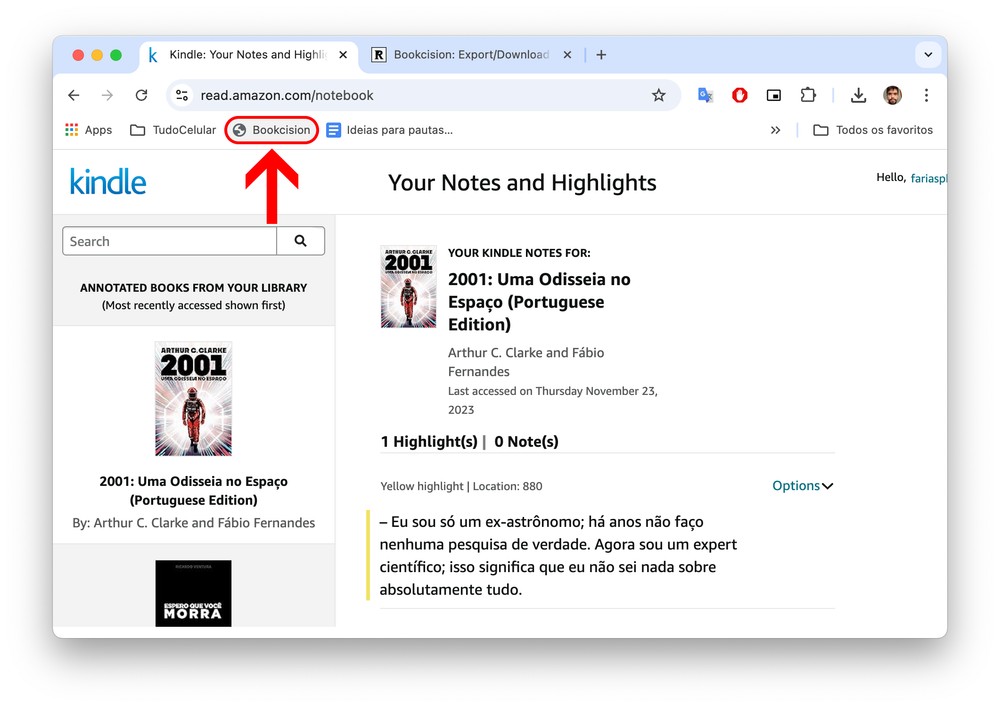Click the browser back arrow
The image size is (1000, 708).
click(x=74, y=96)
